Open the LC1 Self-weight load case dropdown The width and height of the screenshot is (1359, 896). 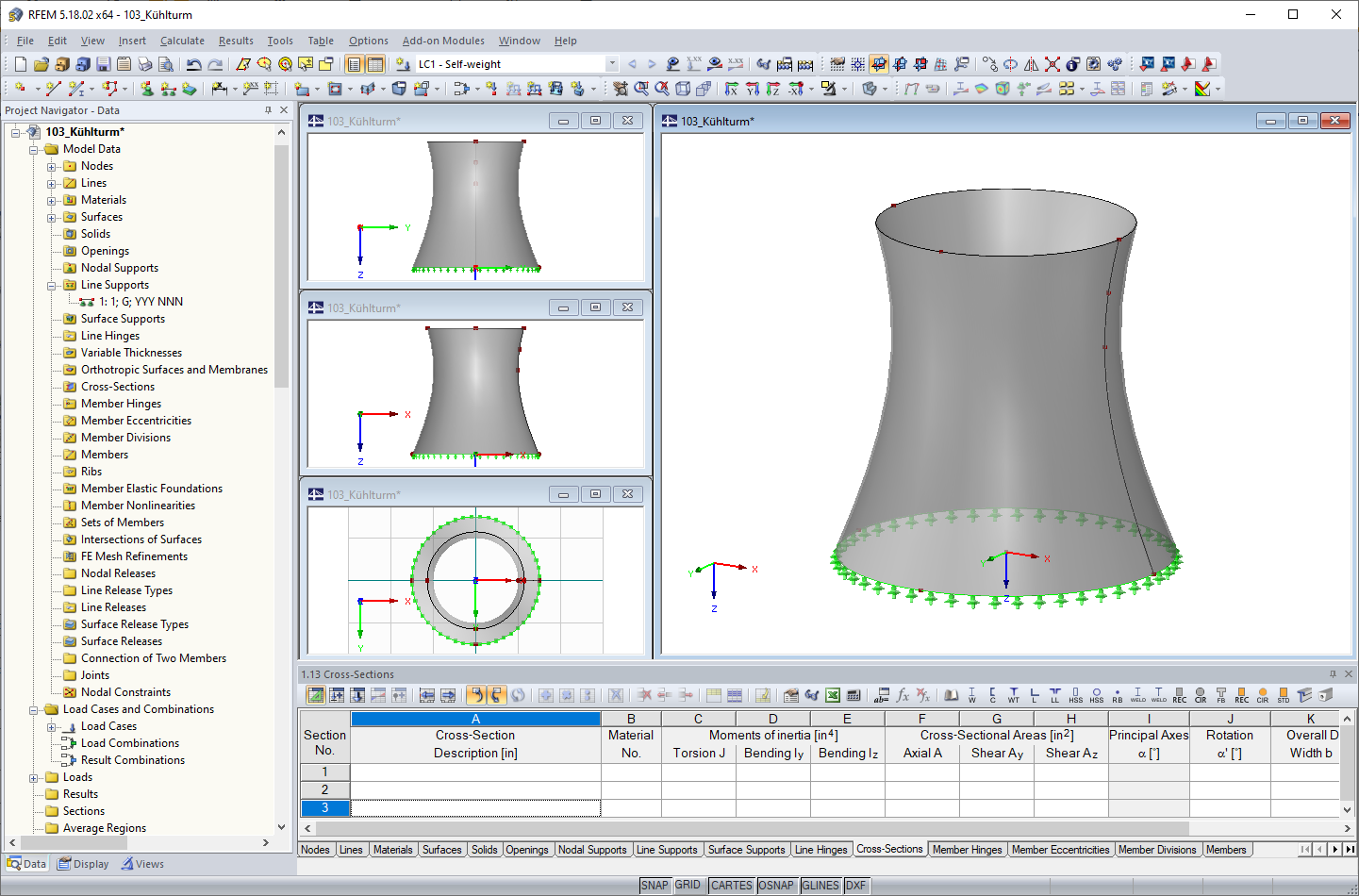(x=611, y=64)
